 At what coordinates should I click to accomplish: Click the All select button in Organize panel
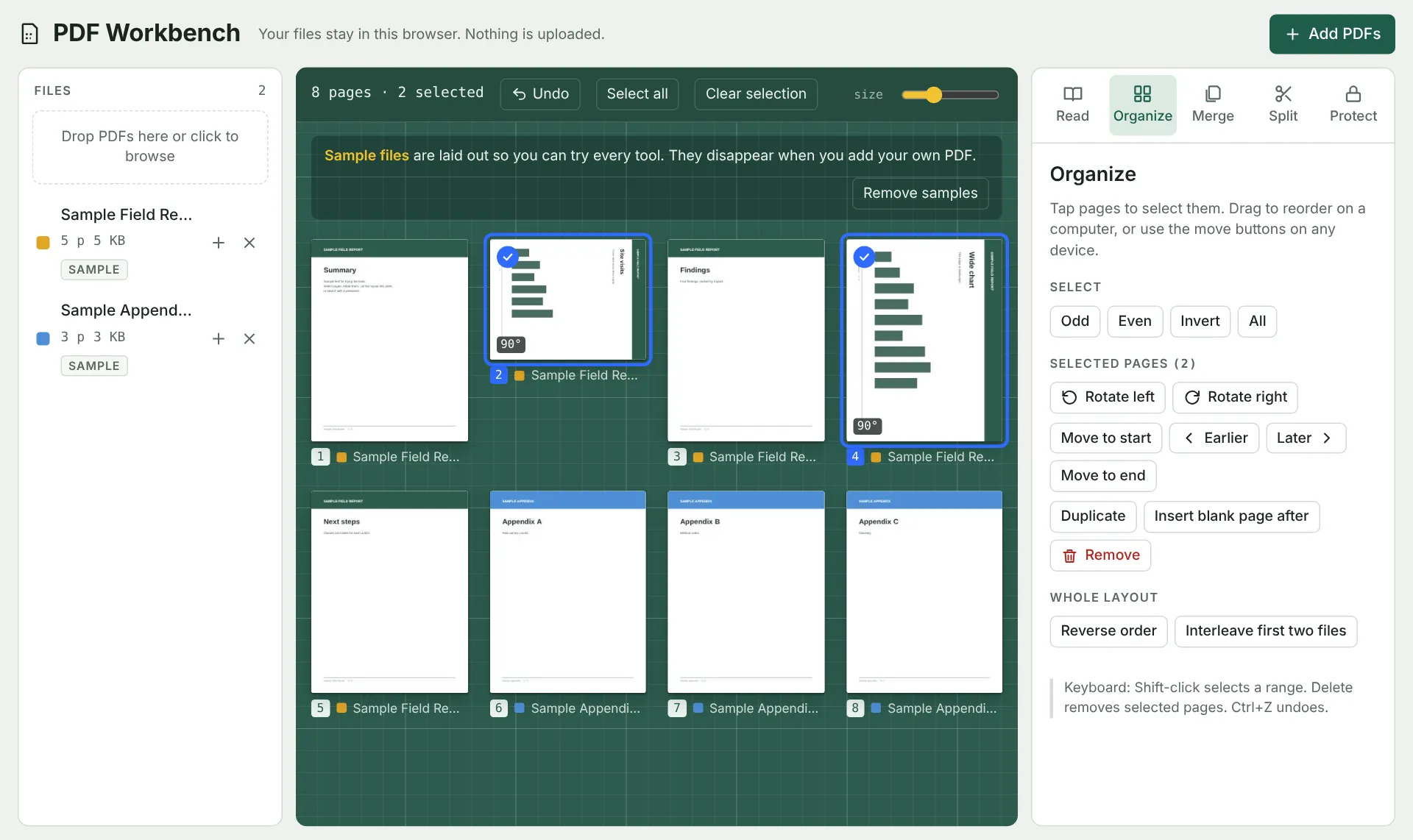(1257, 321)
